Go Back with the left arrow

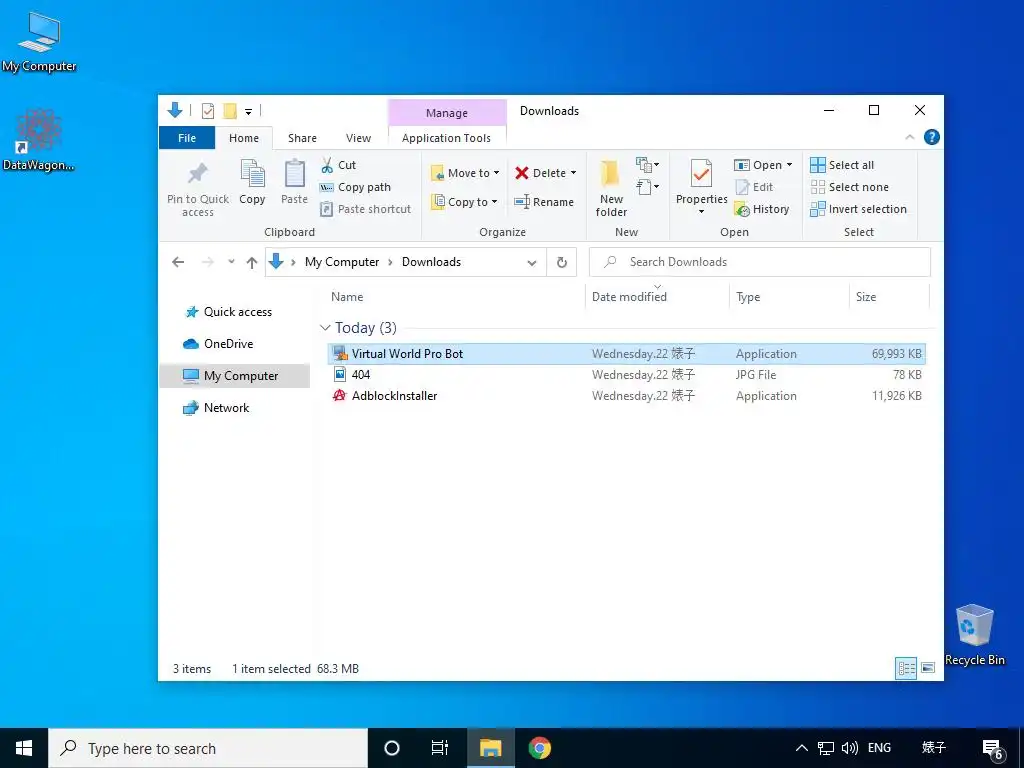[x=178, y=262]
